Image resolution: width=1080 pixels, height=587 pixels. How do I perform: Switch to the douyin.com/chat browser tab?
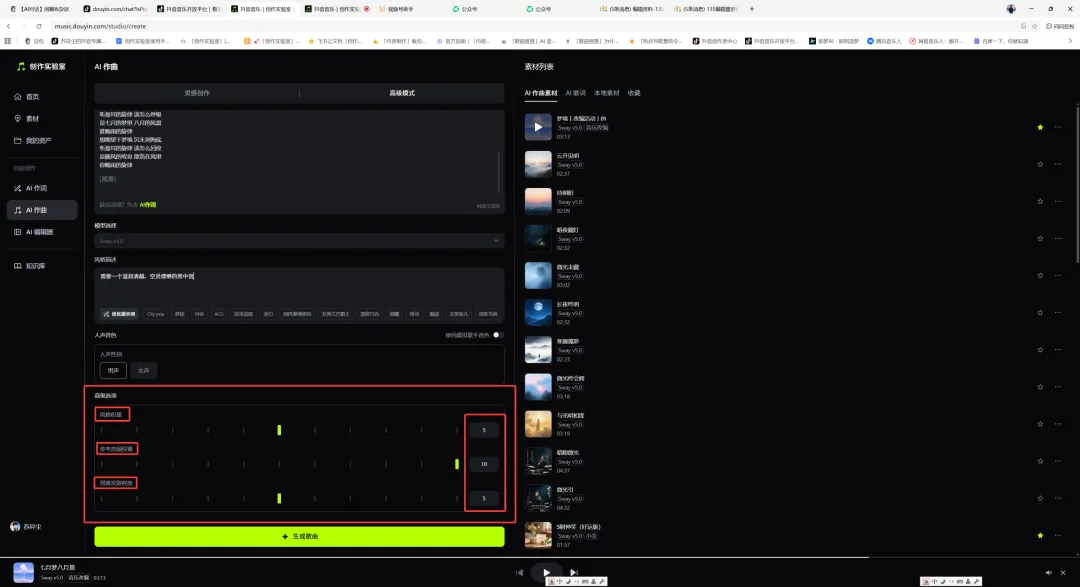pyautogui.click(x=115, y=9)
